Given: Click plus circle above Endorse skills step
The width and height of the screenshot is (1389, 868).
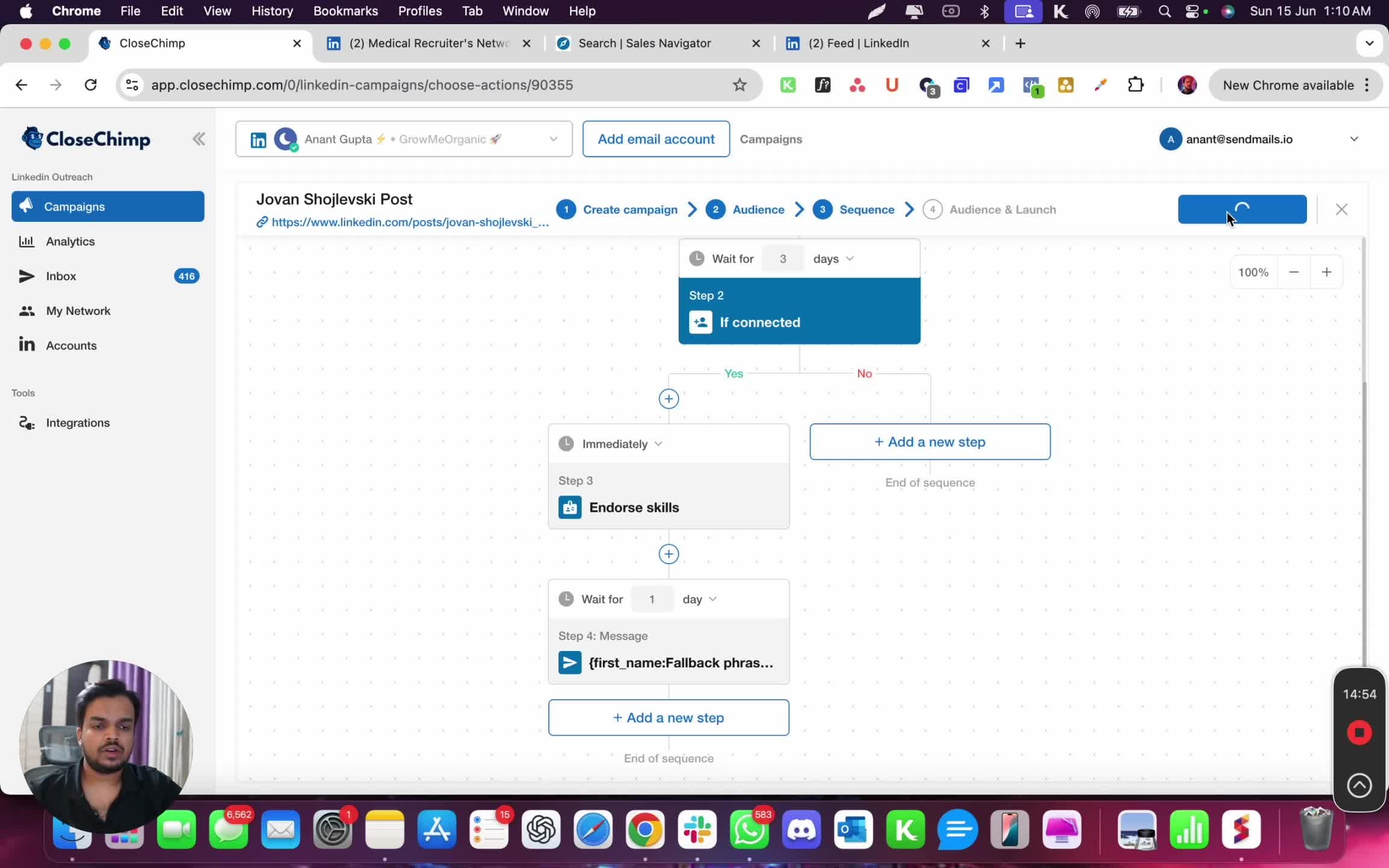Looking at the screenshot, I should point(669,398).
